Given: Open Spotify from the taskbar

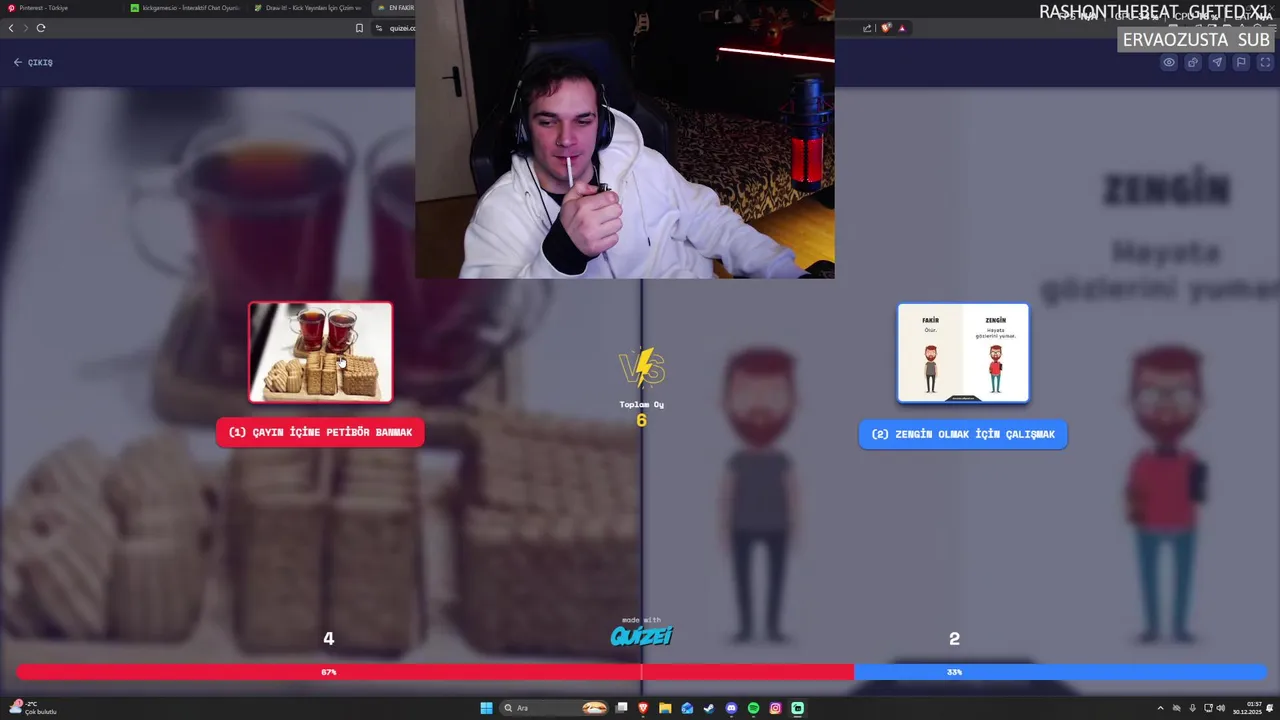Looking at the screenshot, I should pos(753,708).
